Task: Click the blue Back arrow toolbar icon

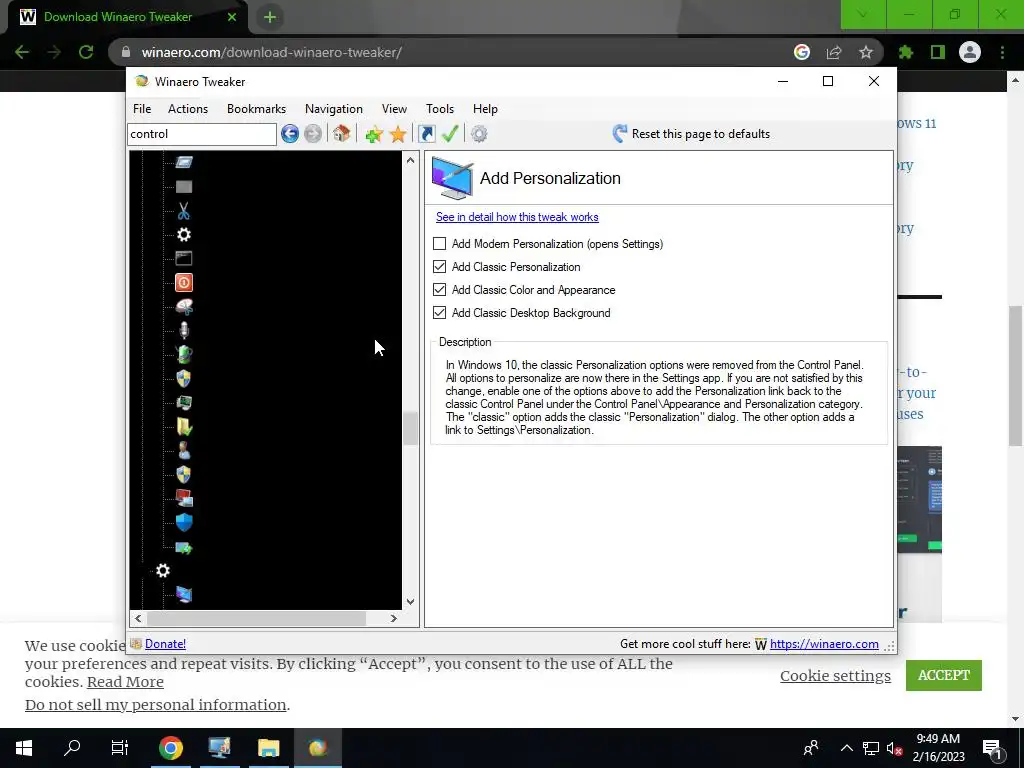Action: tap(290, 134)
